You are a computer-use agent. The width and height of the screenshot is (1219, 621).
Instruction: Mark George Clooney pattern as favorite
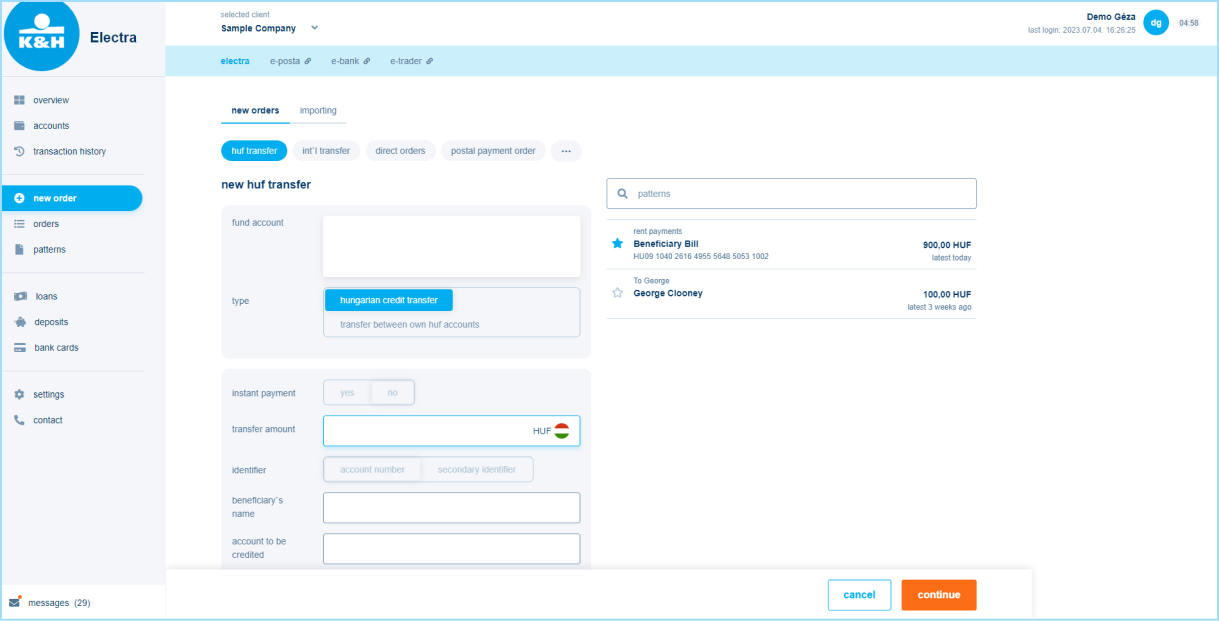tap(617, 293)
